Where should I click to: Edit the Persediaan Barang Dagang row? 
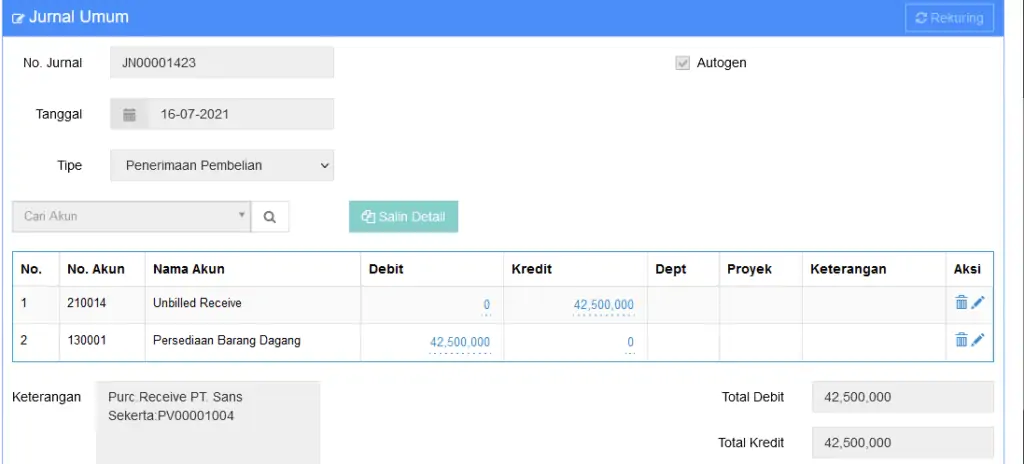[x=978, y=339]
